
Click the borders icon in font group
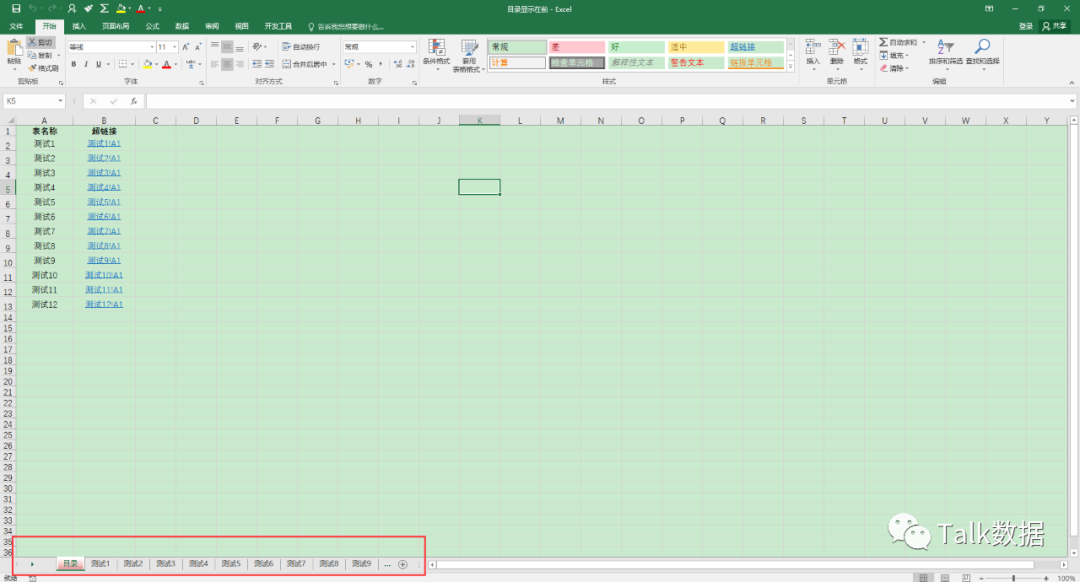click(123, 64)
